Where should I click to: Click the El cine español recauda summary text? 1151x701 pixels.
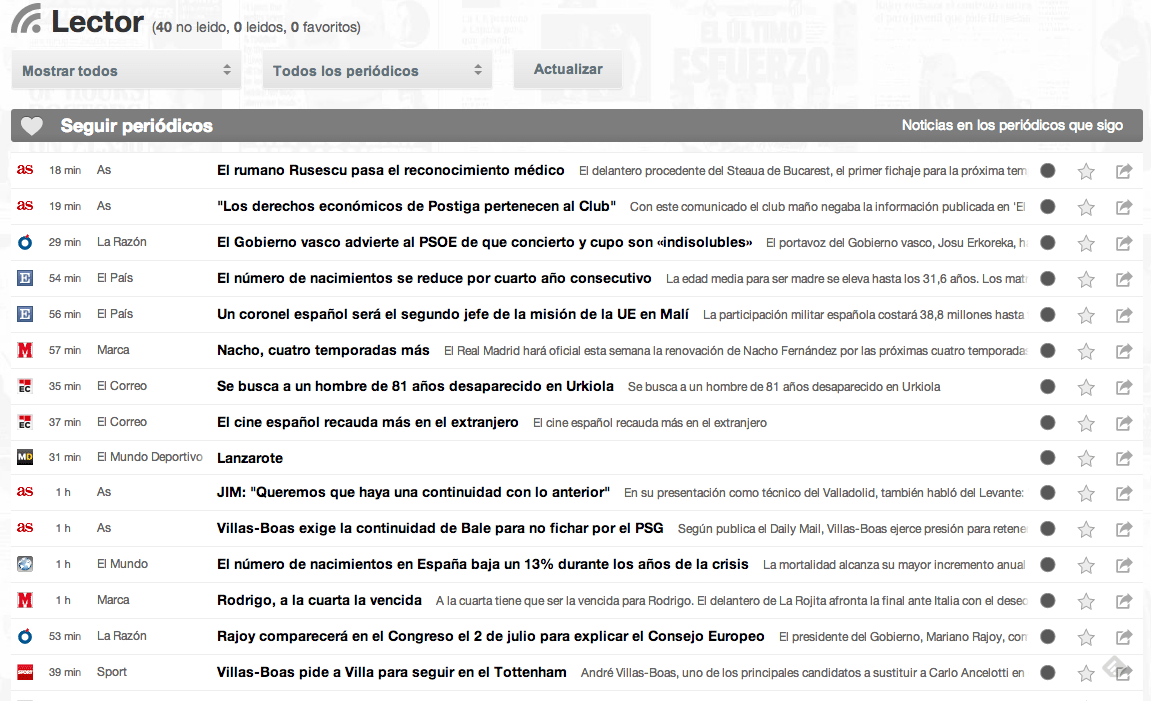coord(650,423)
